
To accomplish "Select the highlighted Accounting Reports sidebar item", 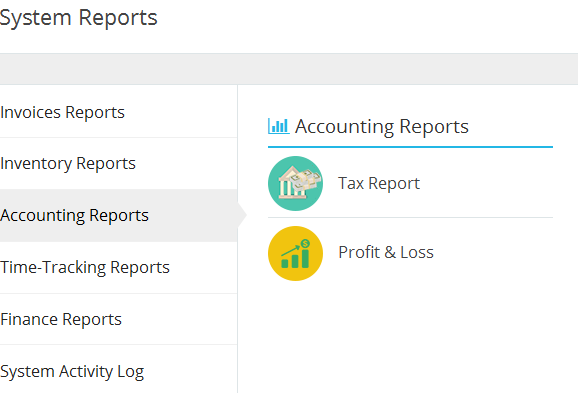I will point(118,215).
